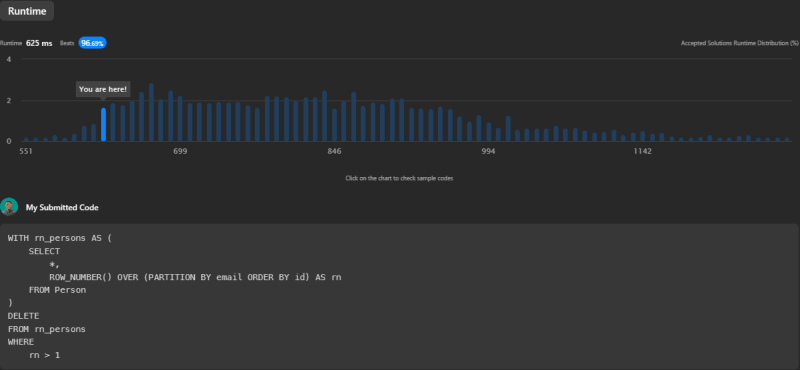Click 'Click on the chart to check sample codes' hint
800x370 pixels.
click(399, 178)
